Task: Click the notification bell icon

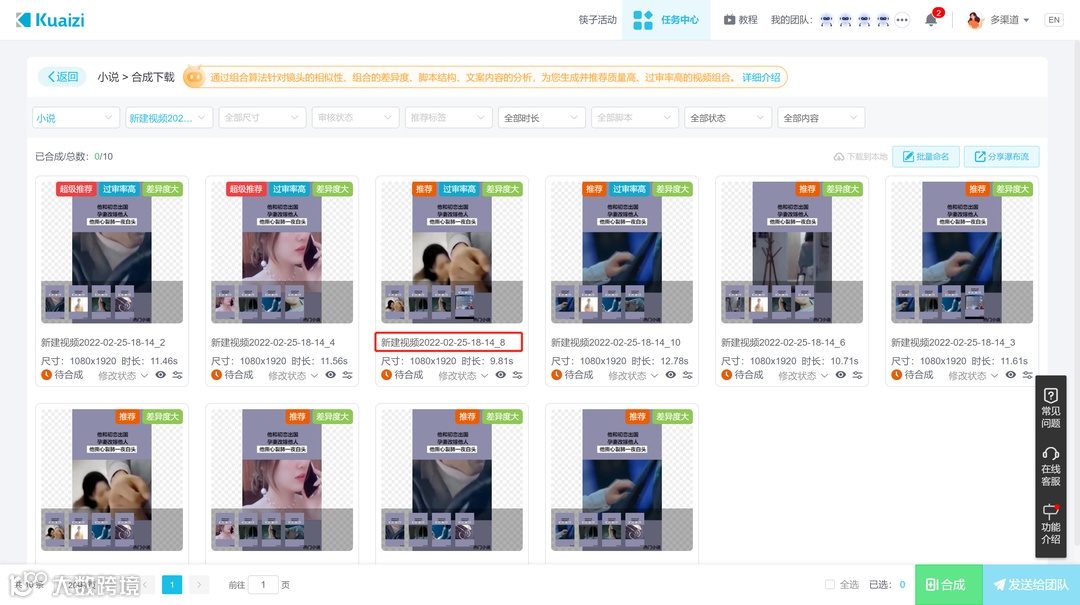Action: coord(929,19)
